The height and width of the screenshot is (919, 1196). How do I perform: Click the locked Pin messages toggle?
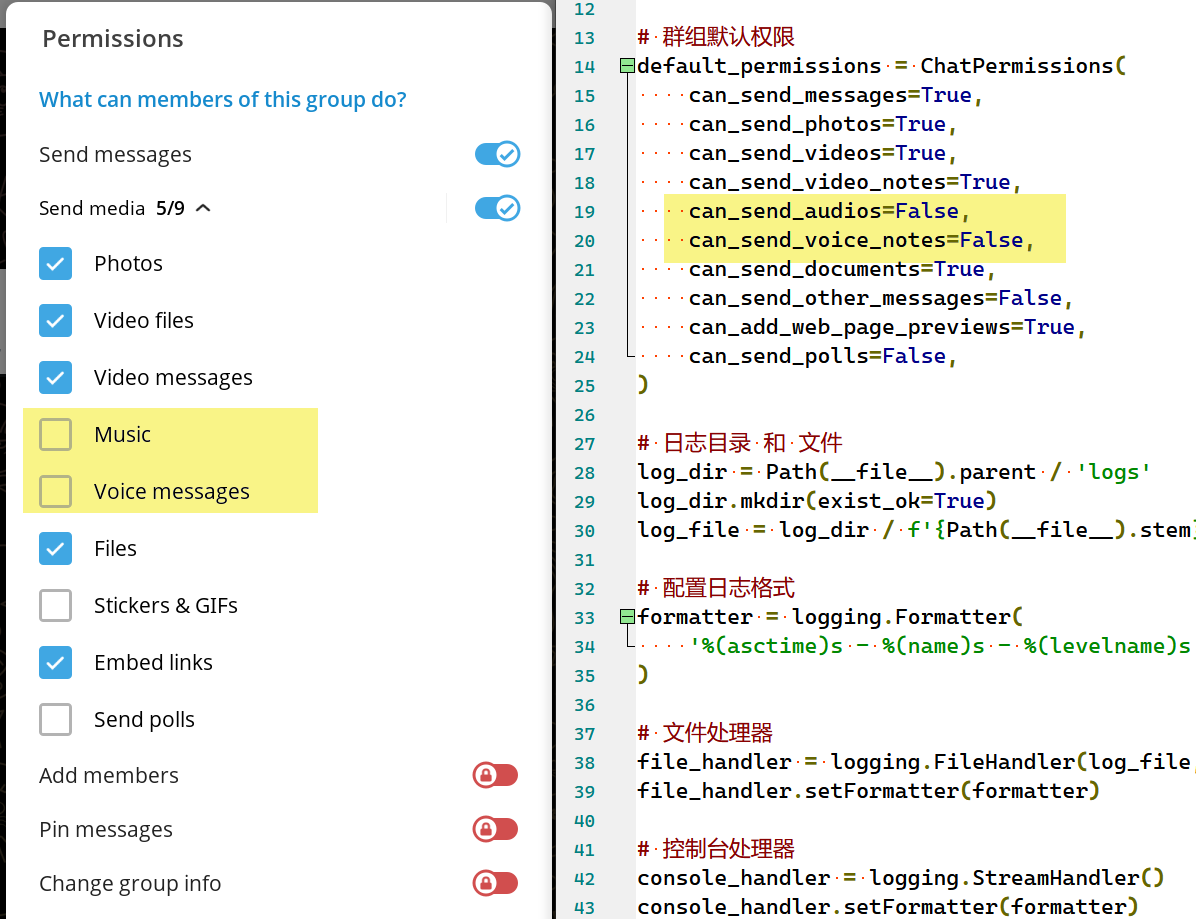(x=495, y=829)
